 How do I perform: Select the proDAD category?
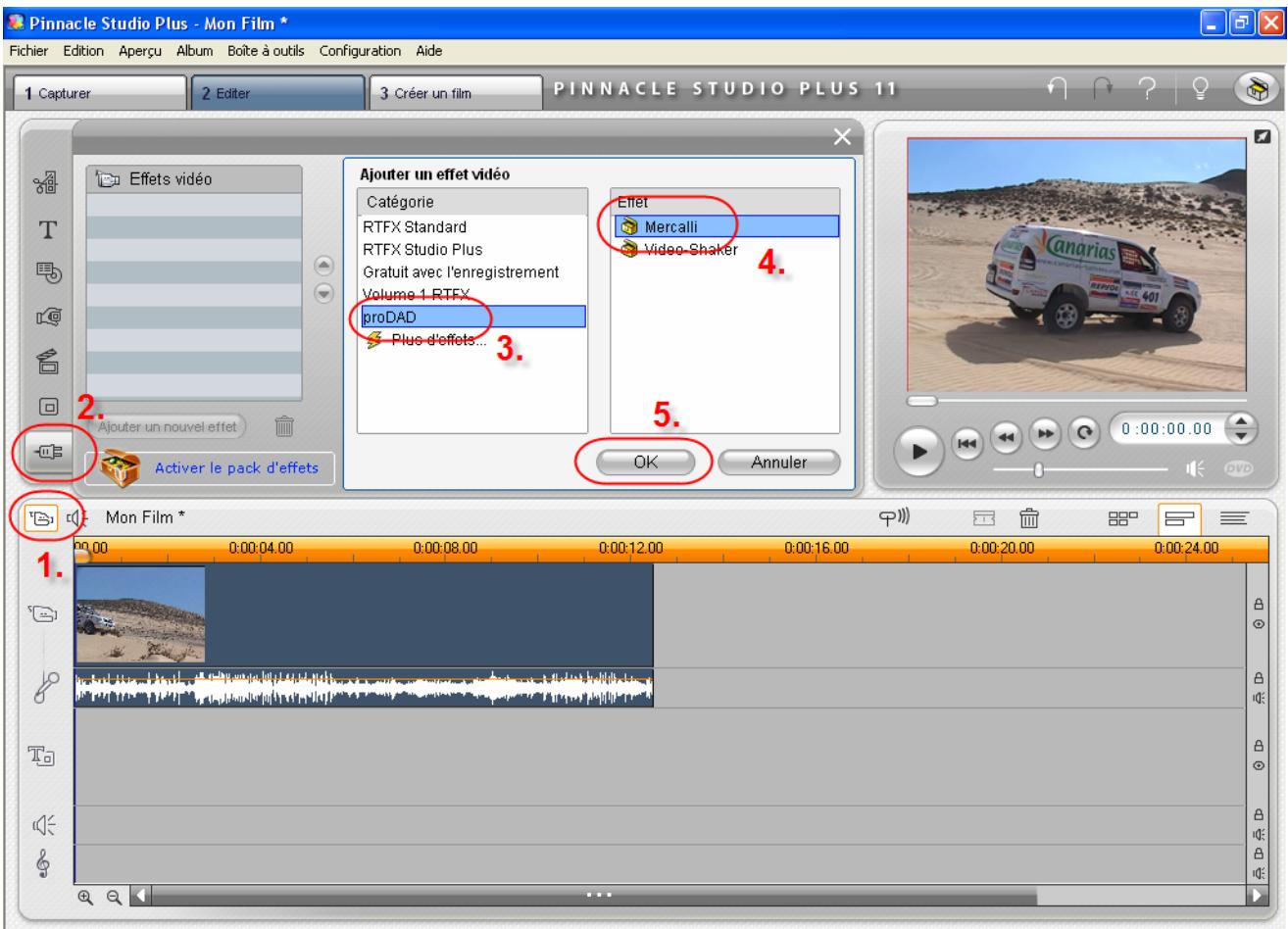point(471,317)
